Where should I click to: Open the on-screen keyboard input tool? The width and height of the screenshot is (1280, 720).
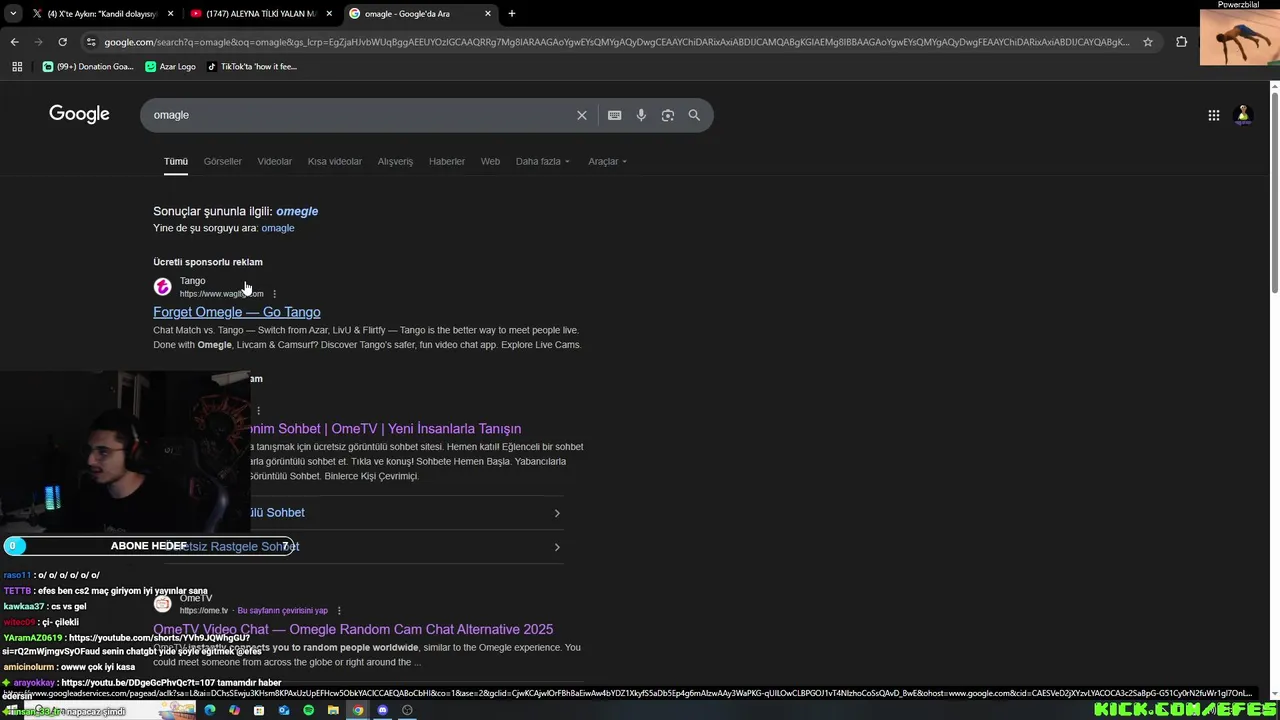(x=614, y=115)
